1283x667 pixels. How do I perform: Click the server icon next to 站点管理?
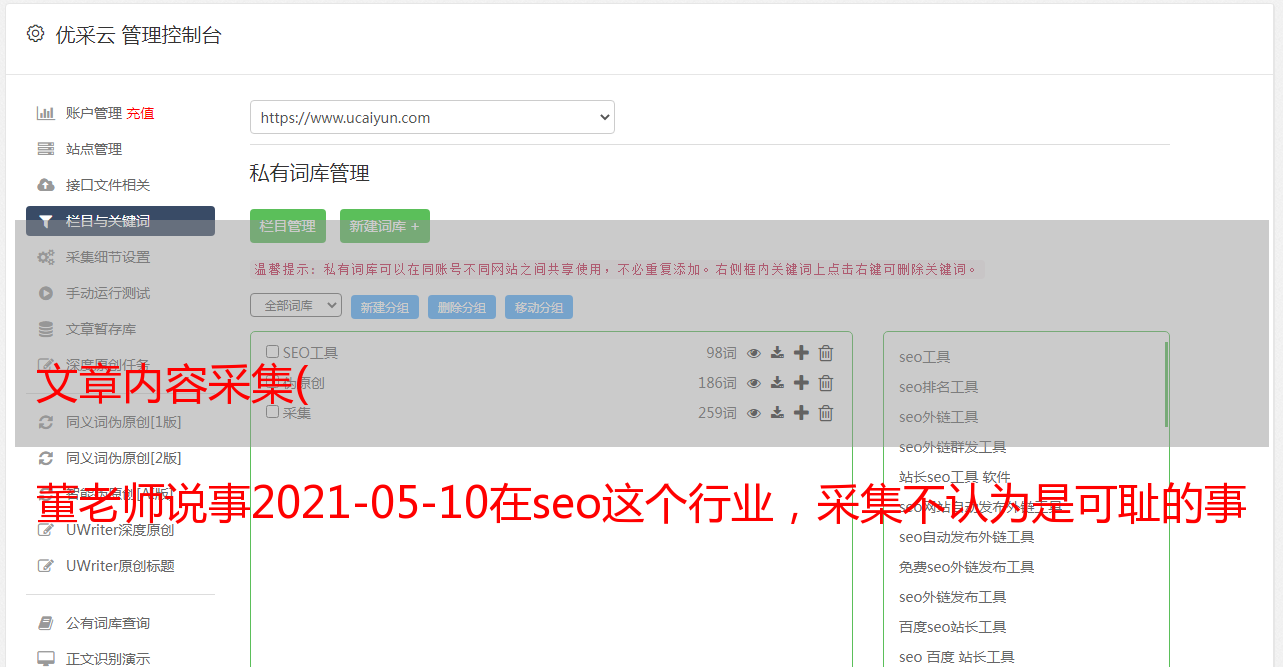[x=46, y=149]
